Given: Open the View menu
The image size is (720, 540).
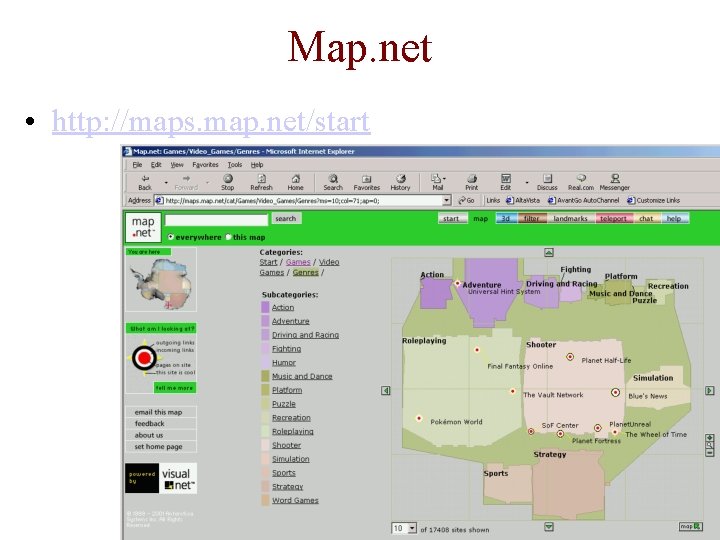Looking at the screenshot, I should 177,164.
